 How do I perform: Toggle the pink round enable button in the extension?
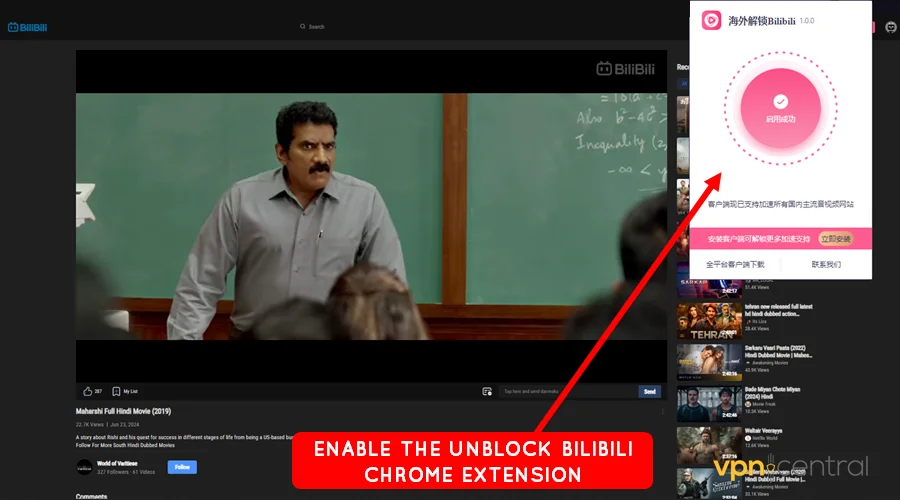point(780,108)
